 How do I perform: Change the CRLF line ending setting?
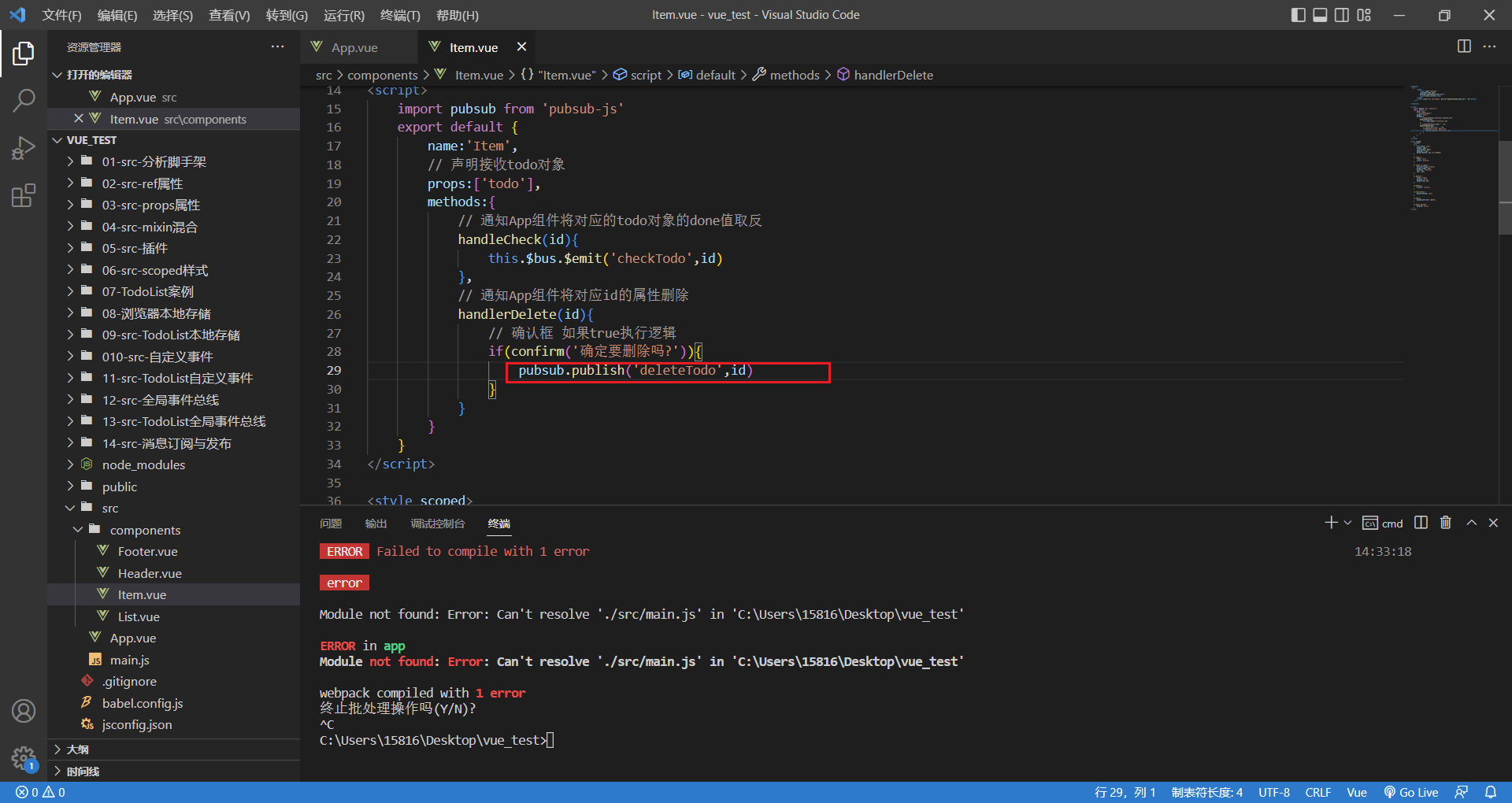click(x=1317, y=792)
